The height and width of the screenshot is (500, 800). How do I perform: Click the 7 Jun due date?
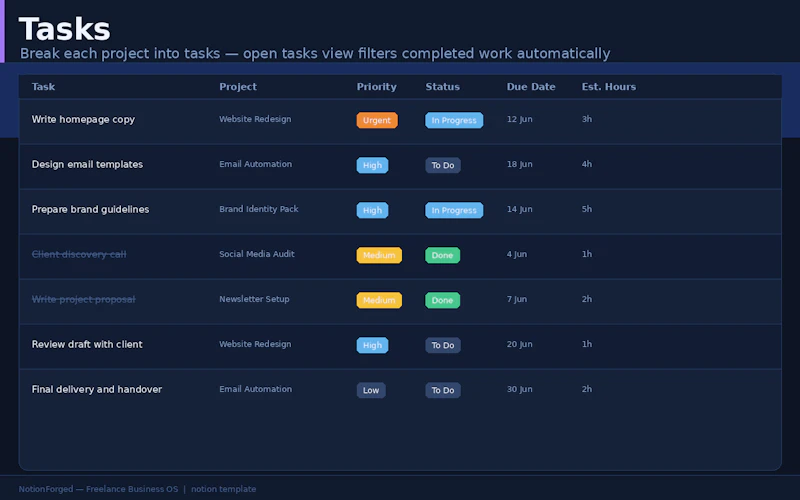pos(517,299)
